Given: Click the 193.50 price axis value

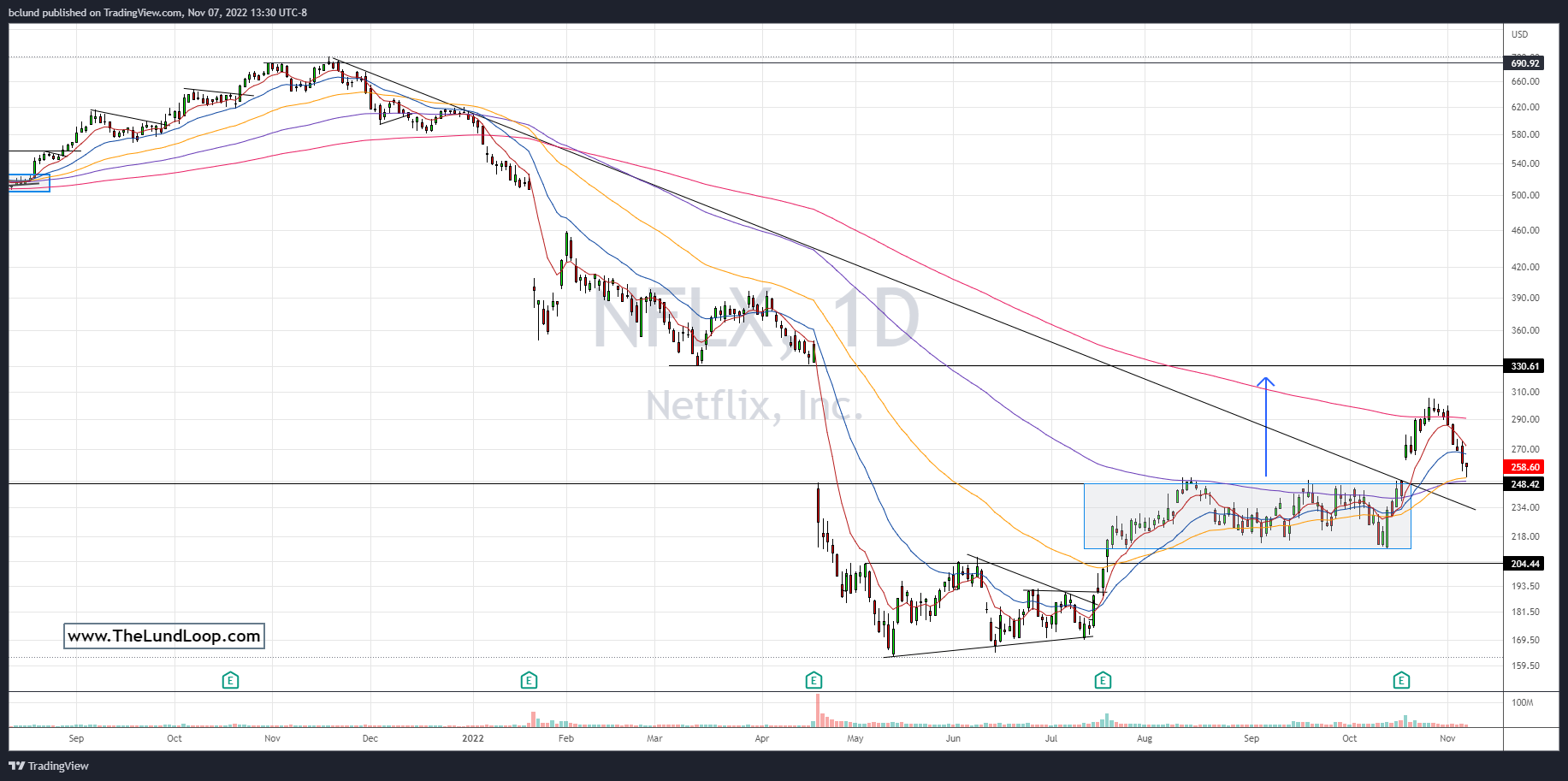Looking at the screenshot, I should 1525,586.
